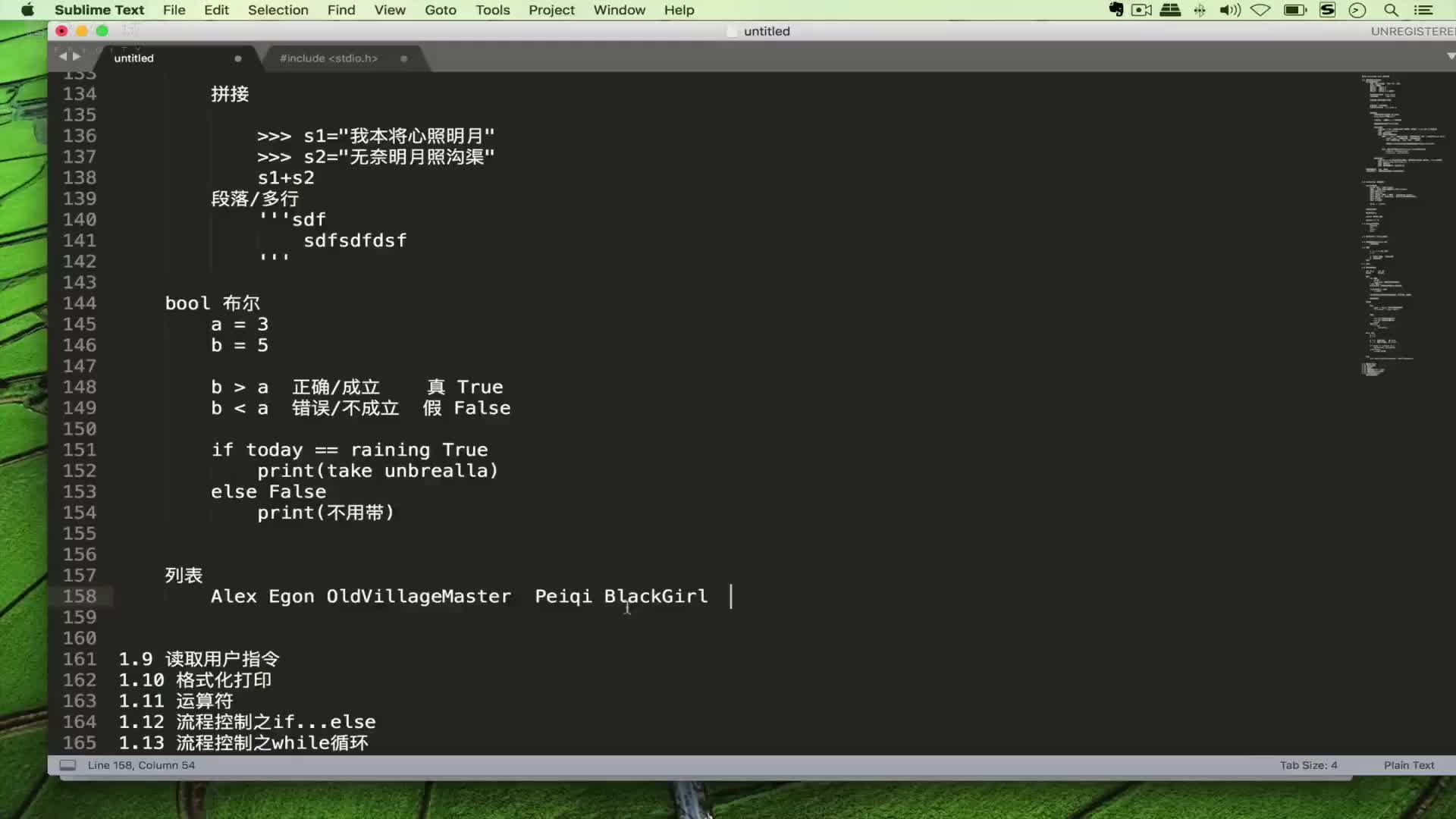Open the volume control in menu bar
Image resolution: width=1456 pixels, height=819 pixels.
1229,10
